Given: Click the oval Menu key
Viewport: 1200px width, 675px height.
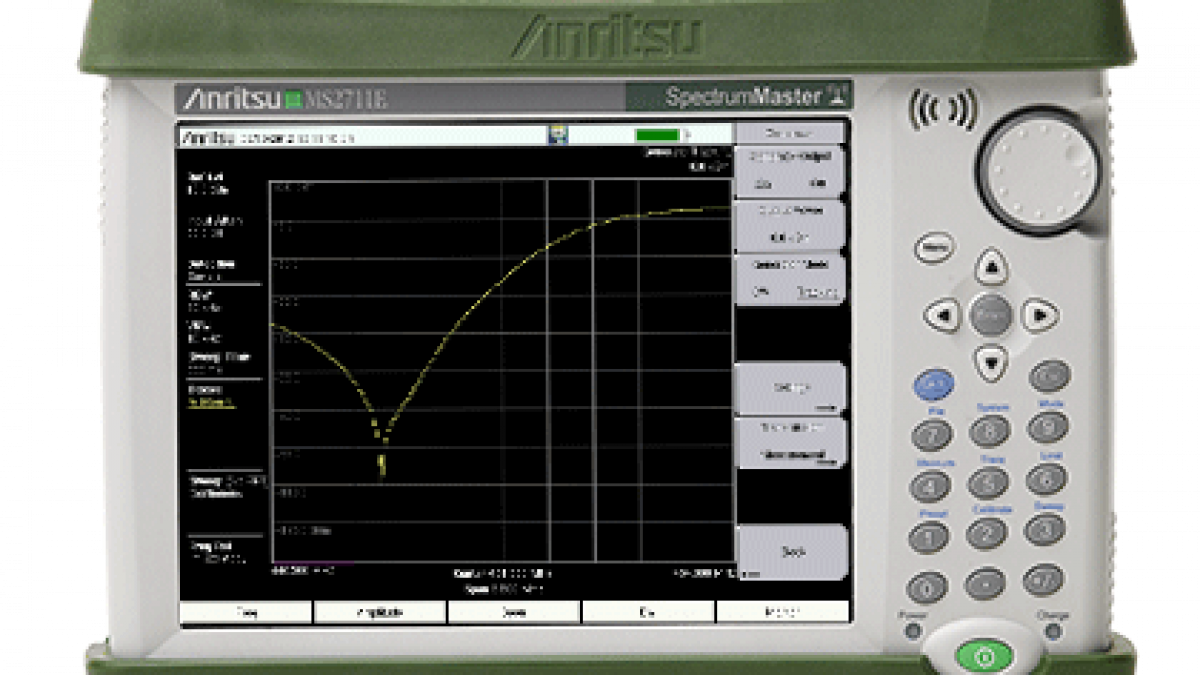Looking at the screenshot, I should pyautogui.click(x=934, y=248).
